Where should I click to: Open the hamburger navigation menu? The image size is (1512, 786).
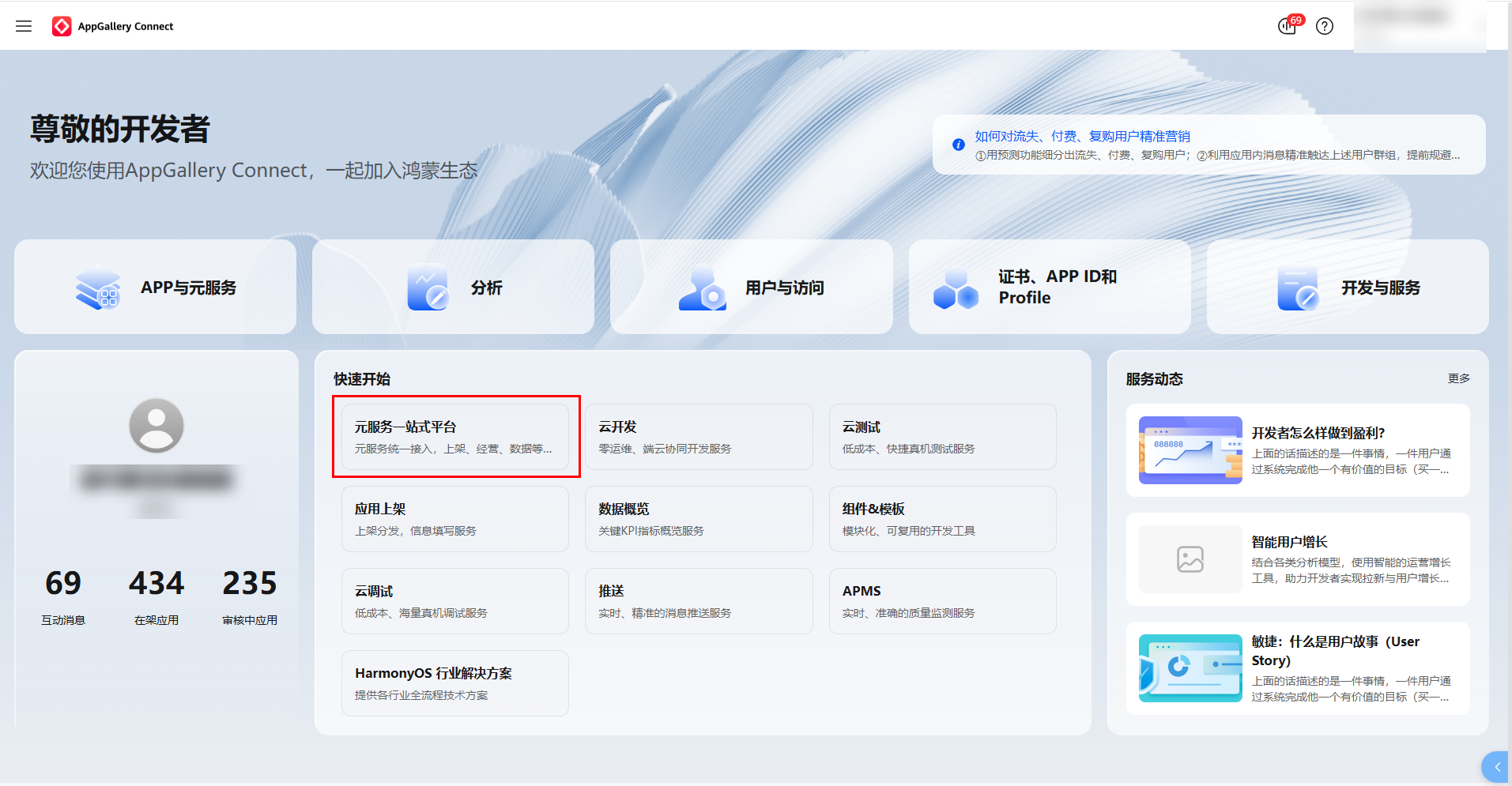(x=24, y=26)
